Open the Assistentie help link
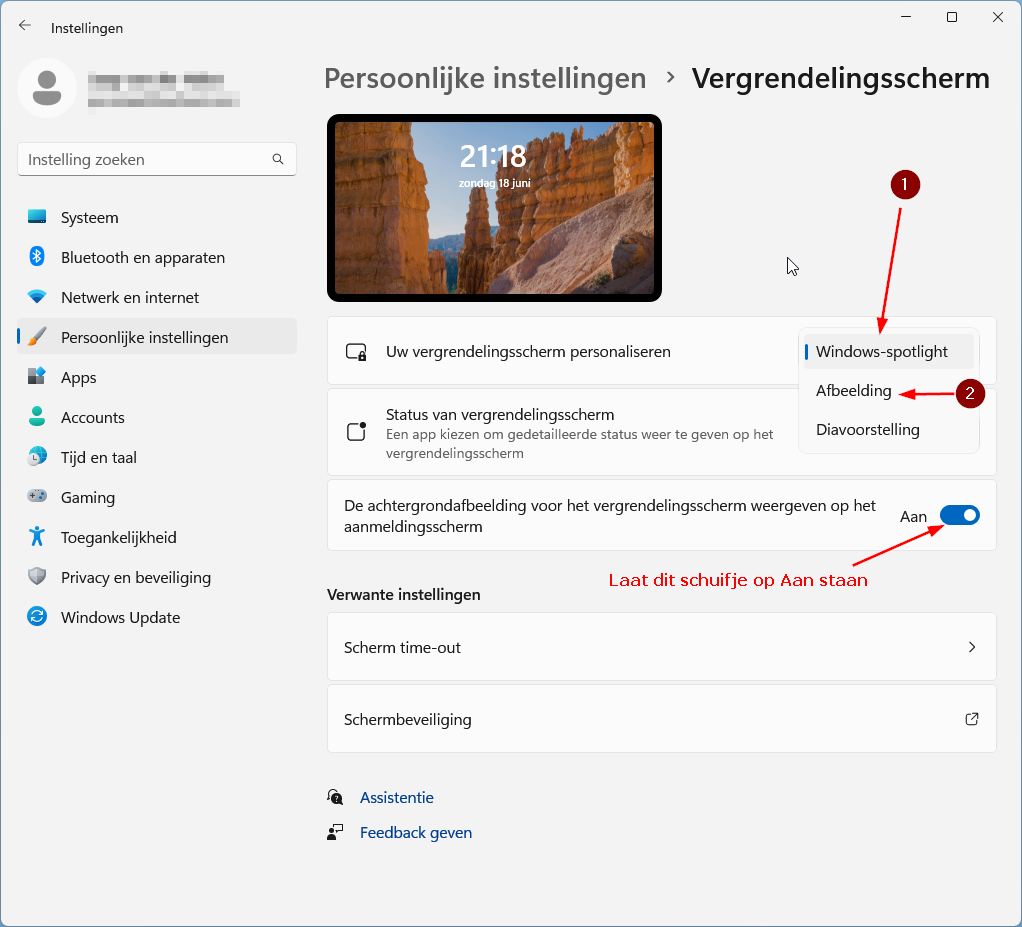Image resolution: width=1022 pixels, height=927 pixels. click(396, 797)
